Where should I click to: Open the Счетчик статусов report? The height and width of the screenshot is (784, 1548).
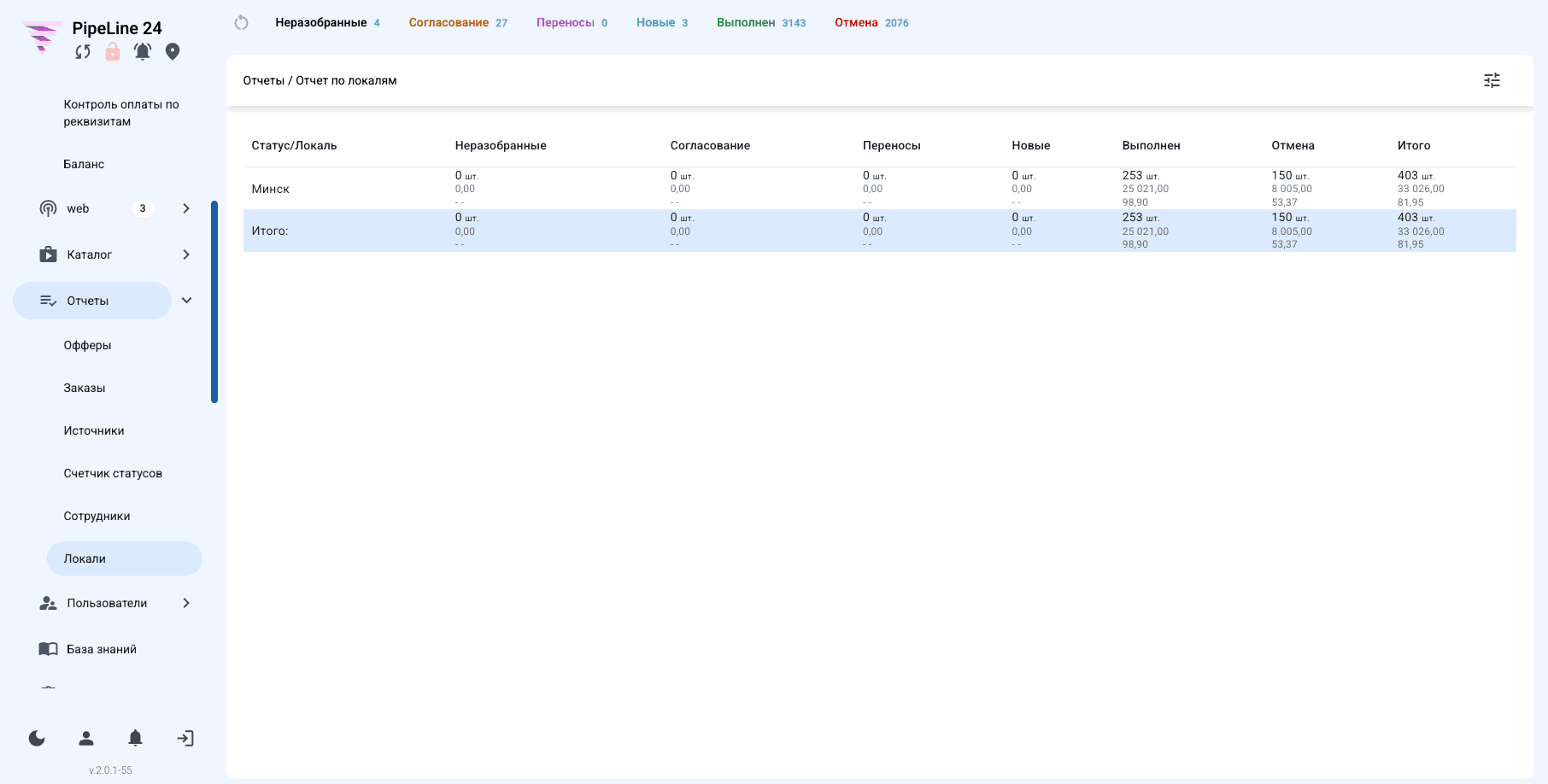point(113,473)
